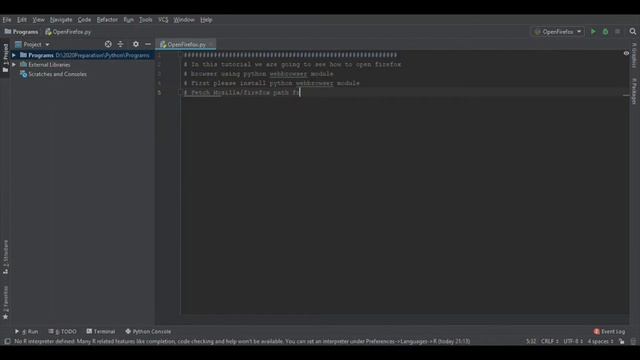
Task: Click the tool windows toggle icon in status bar corner
Action: click(7, 341)
